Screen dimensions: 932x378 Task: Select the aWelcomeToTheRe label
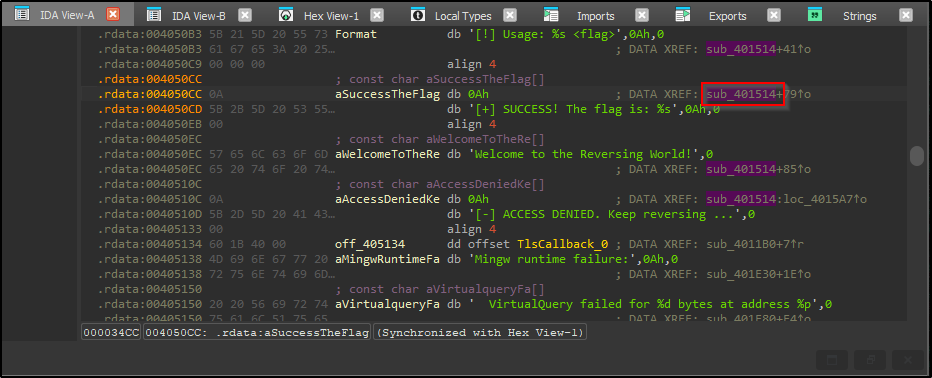point(388,154)
